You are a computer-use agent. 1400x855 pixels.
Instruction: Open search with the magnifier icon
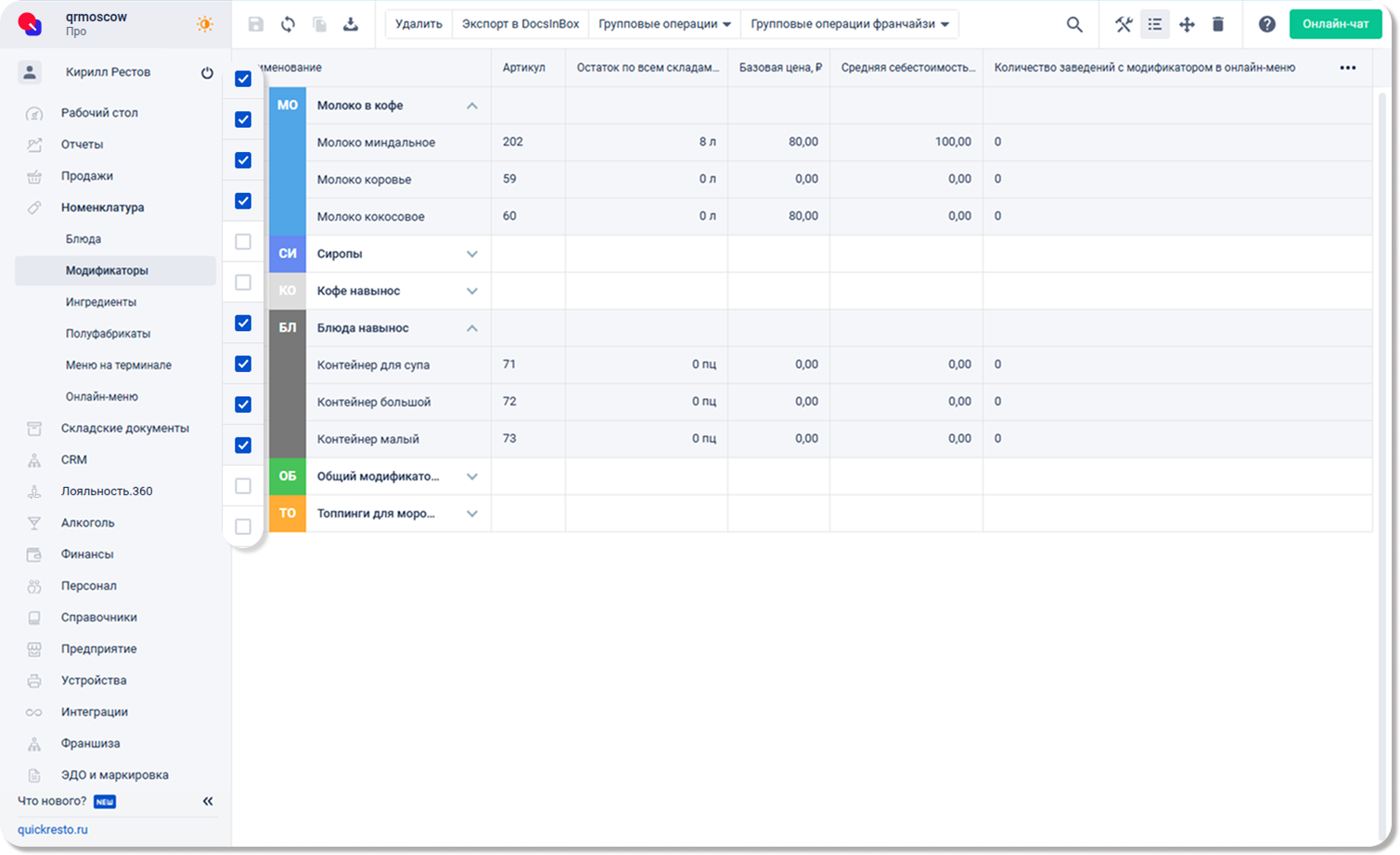click(1074, 25)
